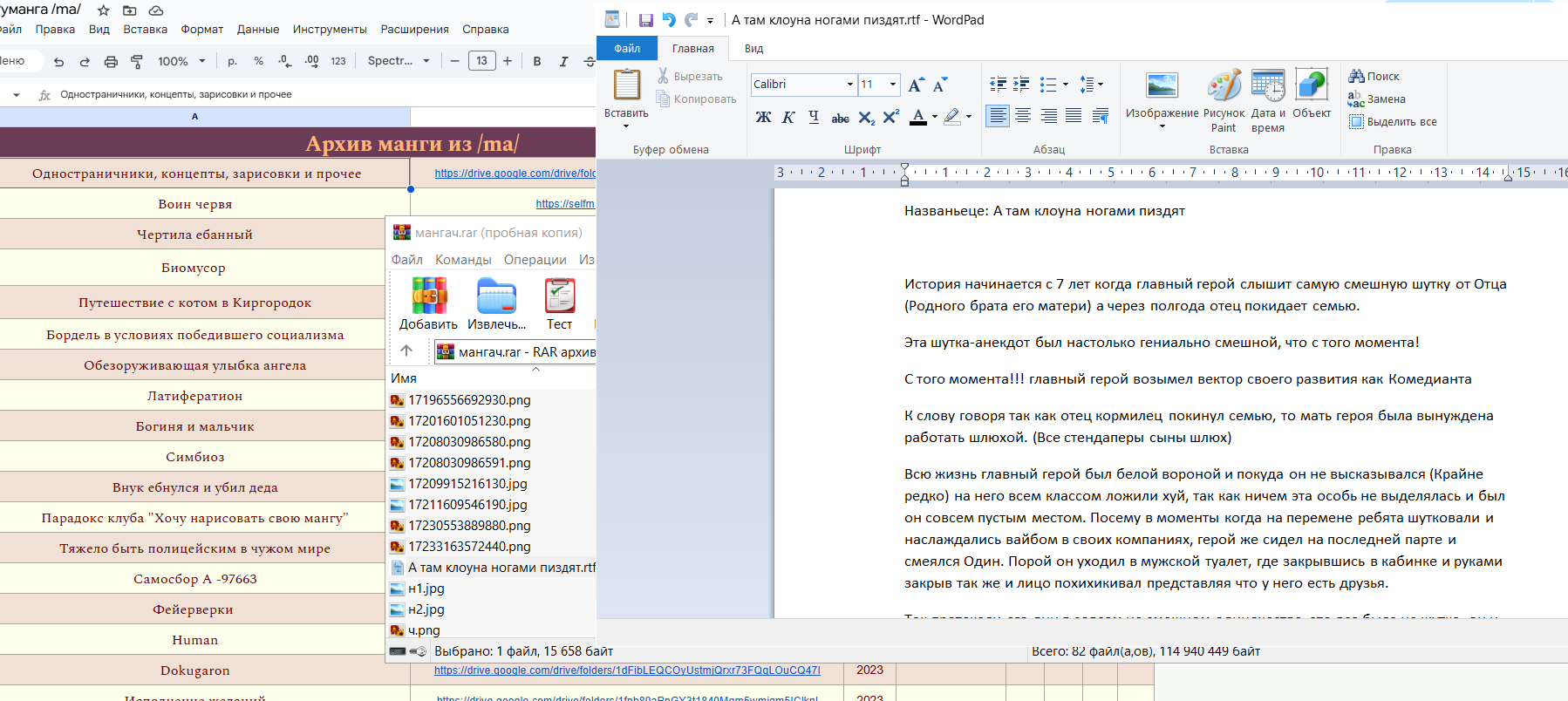This screenshot has height=701, width=1568.
Task: Apply the text highlight color in WordPad
Action: 951,117
